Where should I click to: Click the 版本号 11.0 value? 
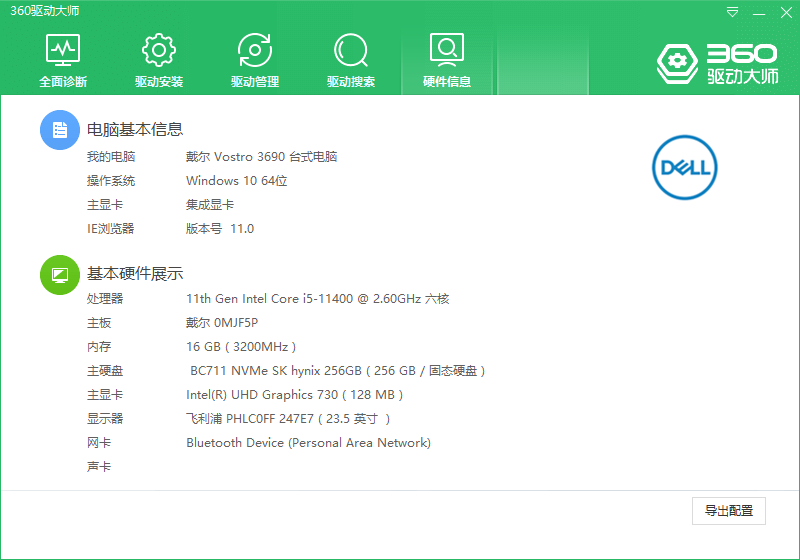coord(220,228)
